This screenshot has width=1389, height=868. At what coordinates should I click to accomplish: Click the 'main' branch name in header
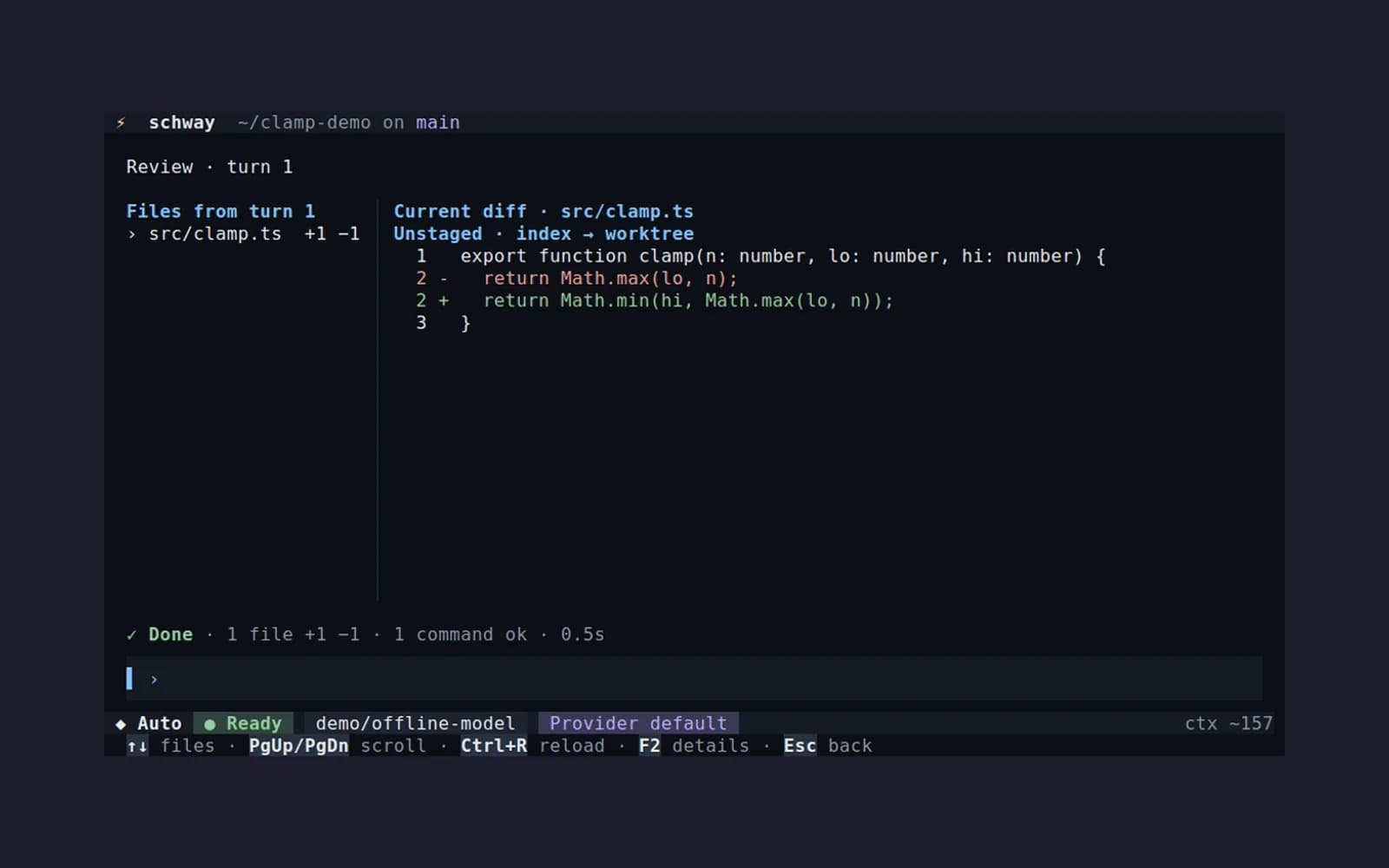click(x=438, y=122)
